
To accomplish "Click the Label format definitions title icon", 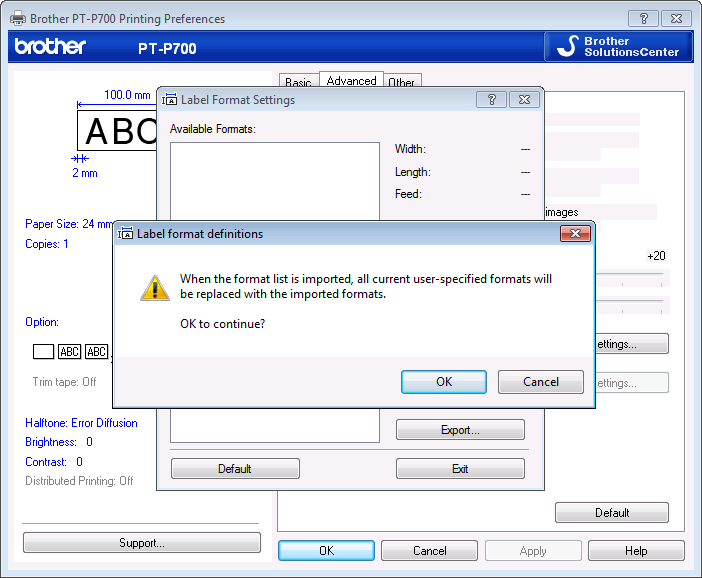I will point(125,233).
